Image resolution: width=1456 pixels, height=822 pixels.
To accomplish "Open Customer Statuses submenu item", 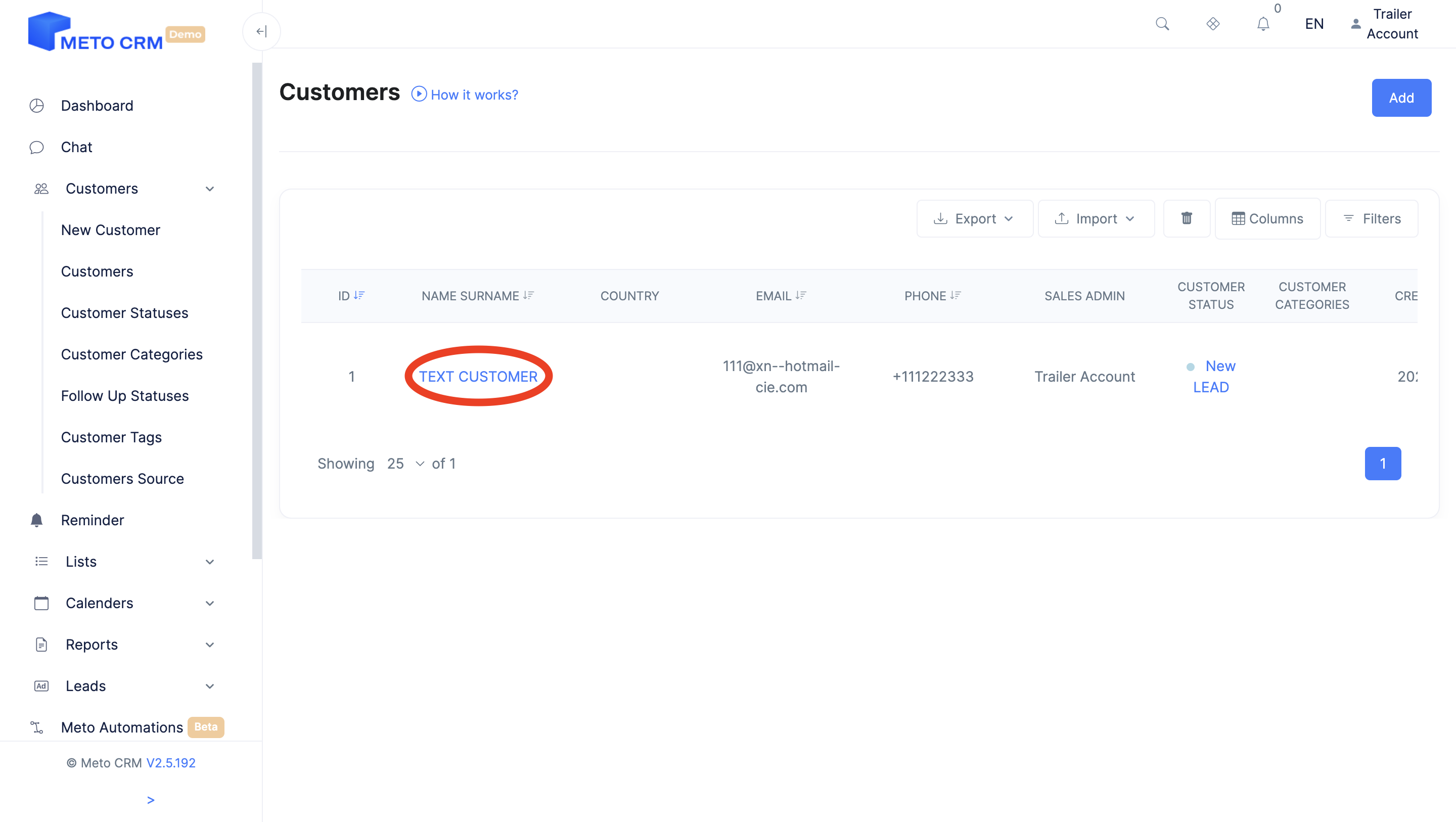I will pyautogui.click(x=124, y=312).
